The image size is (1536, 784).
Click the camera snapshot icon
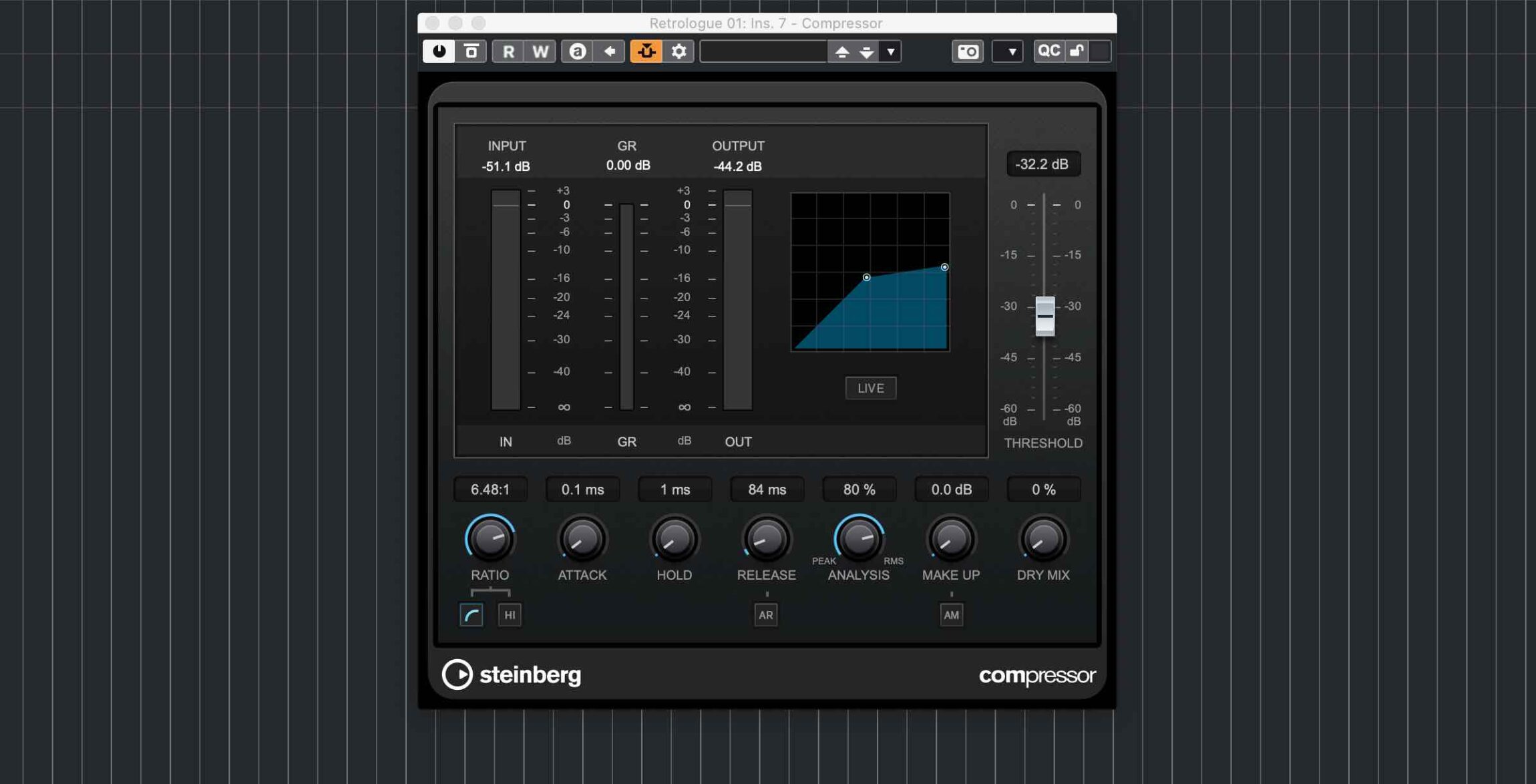point(968,51)
